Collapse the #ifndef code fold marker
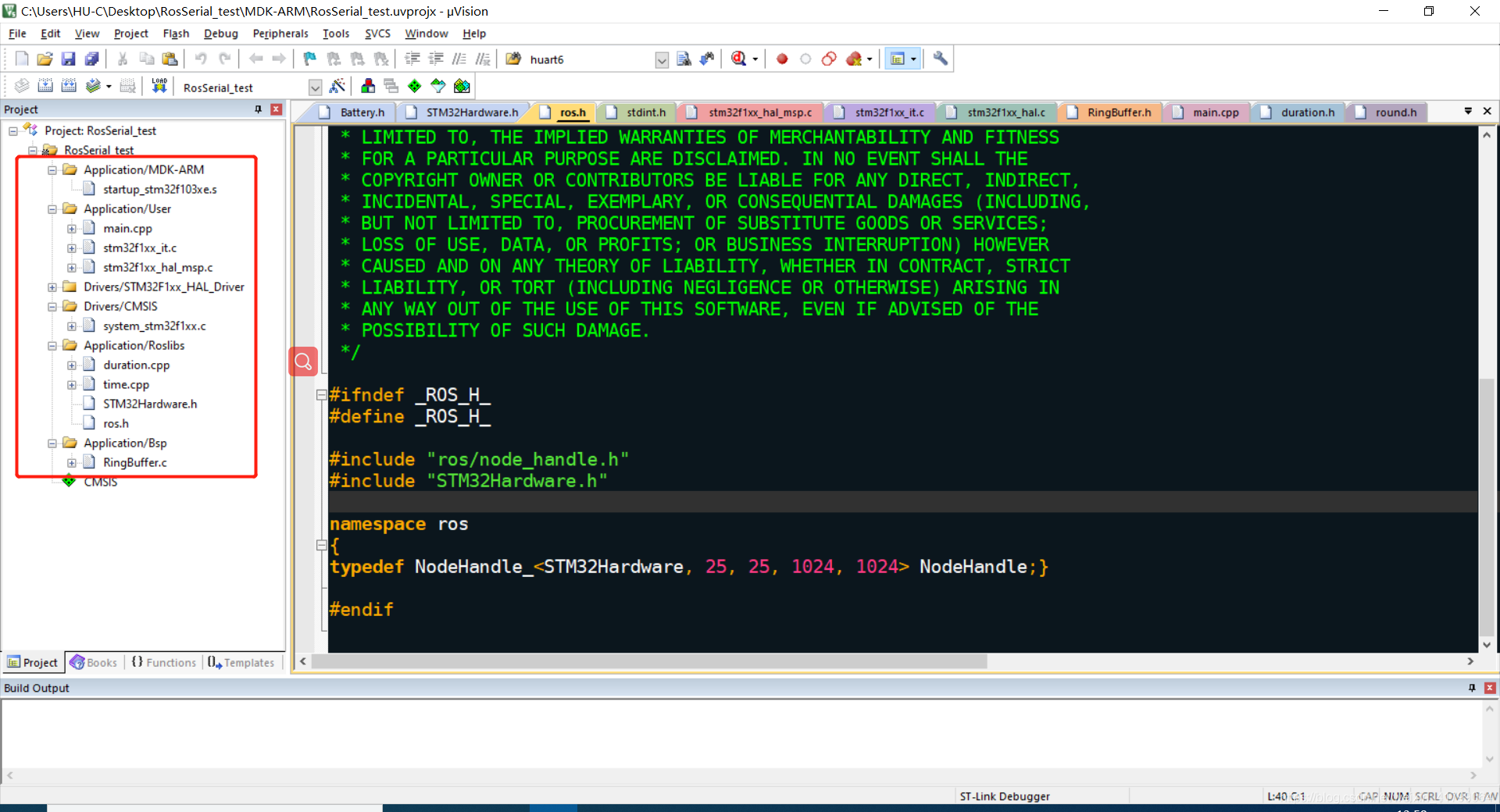The image size is (1500, 812). coord(321,395)
